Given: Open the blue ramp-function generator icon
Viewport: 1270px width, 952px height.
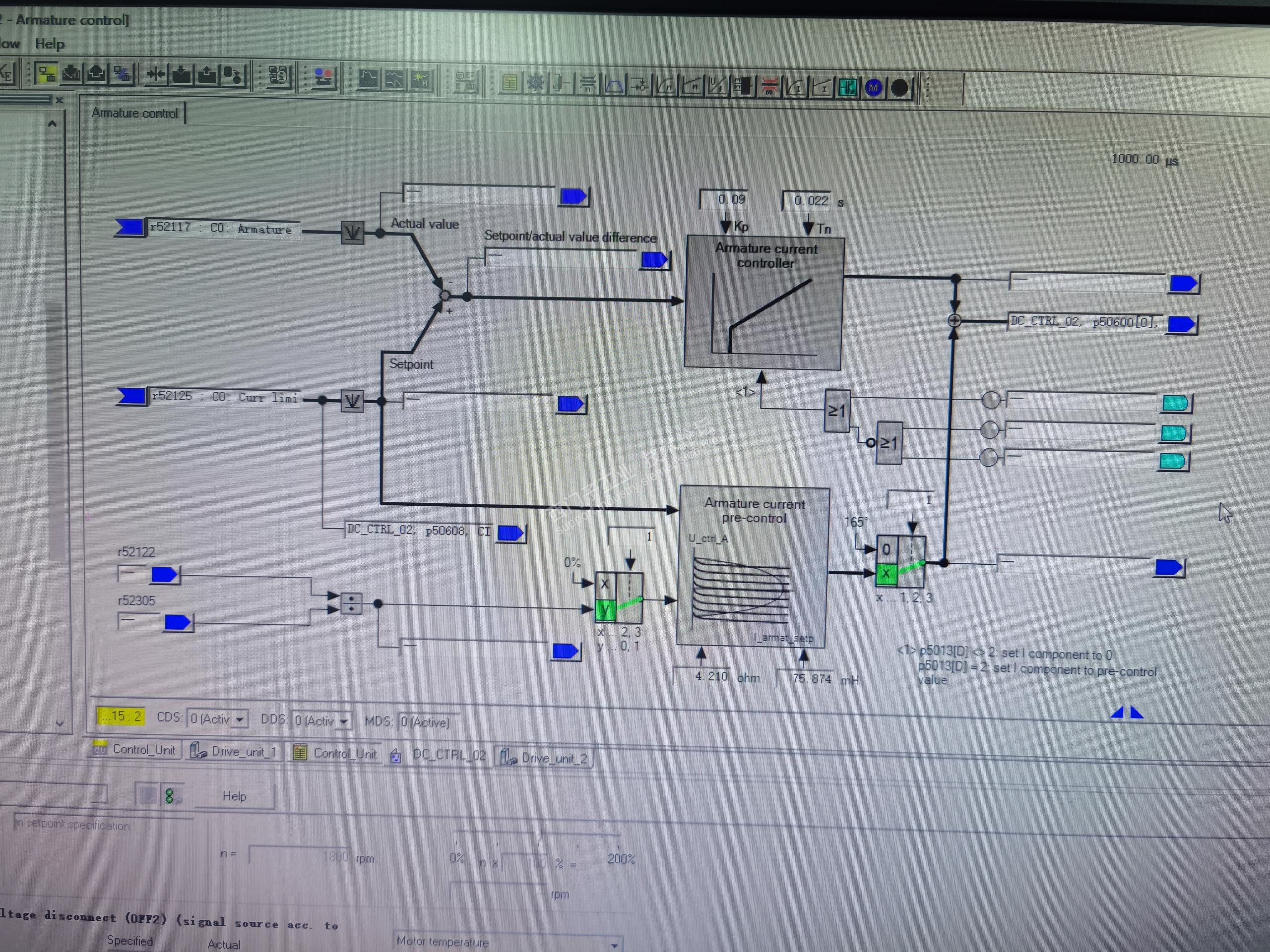Looking at the screenshot, I should (x=614, y=85).
